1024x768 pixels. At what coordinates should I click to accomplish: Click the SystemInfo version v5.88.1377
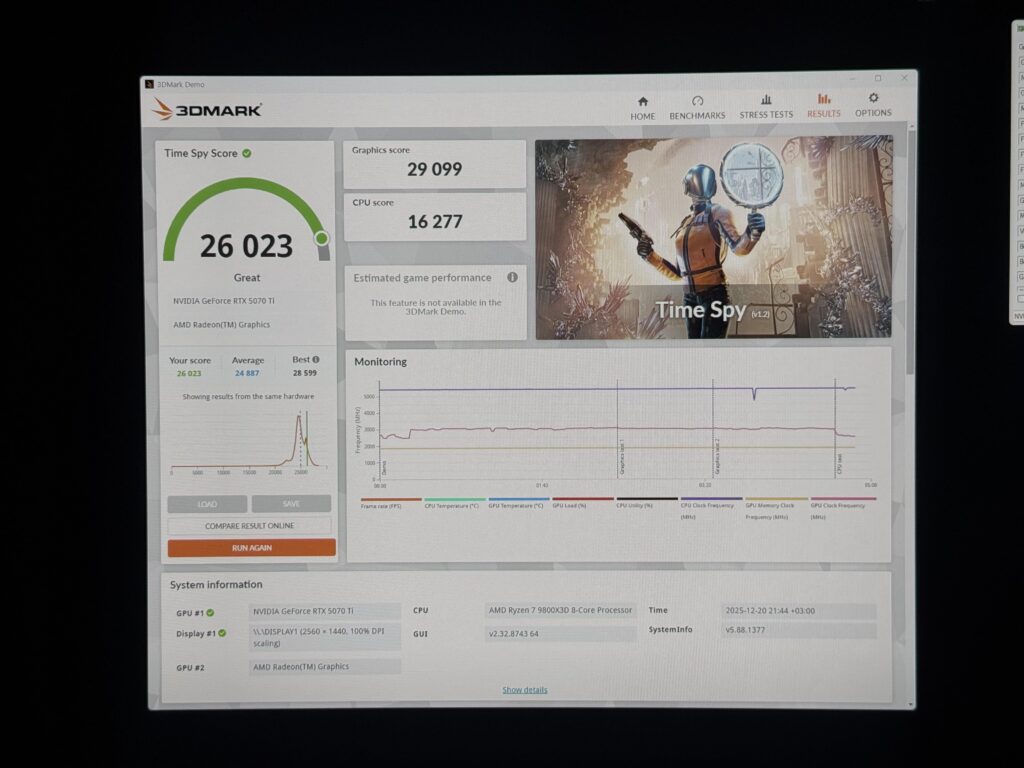tap(799, 630)
